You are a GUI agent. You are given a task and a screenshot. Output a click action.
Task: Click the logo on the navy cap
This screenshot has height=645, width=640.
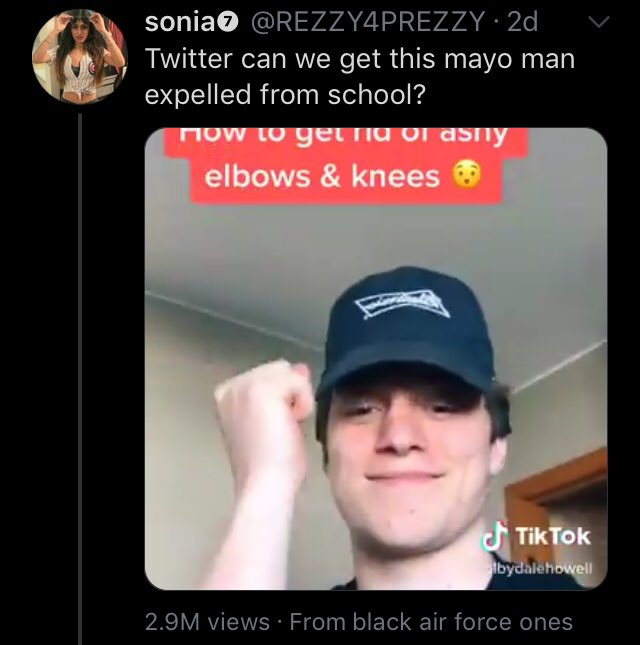click(402, 305)
